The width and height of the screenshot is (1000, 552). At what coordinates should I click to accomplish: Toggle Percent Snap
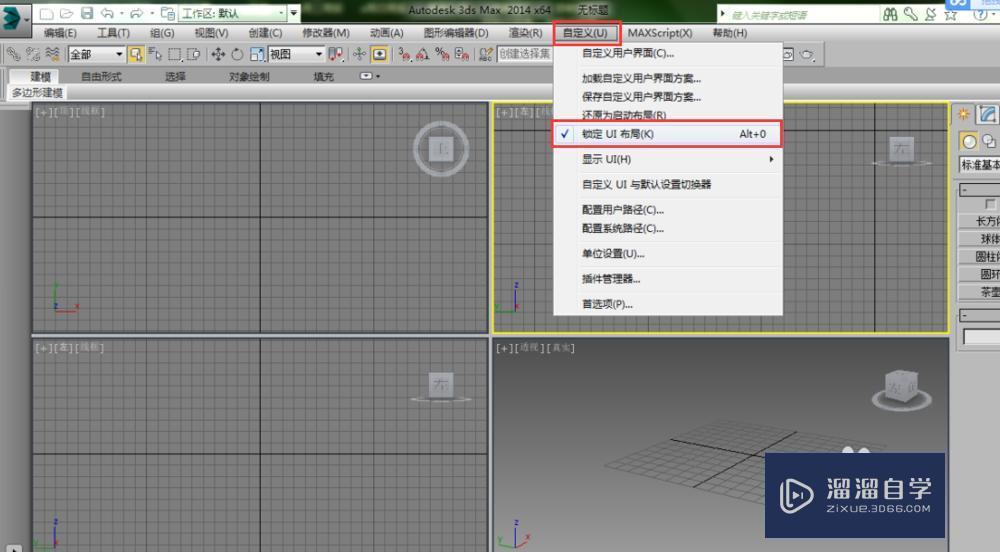(x=442, y=54)
